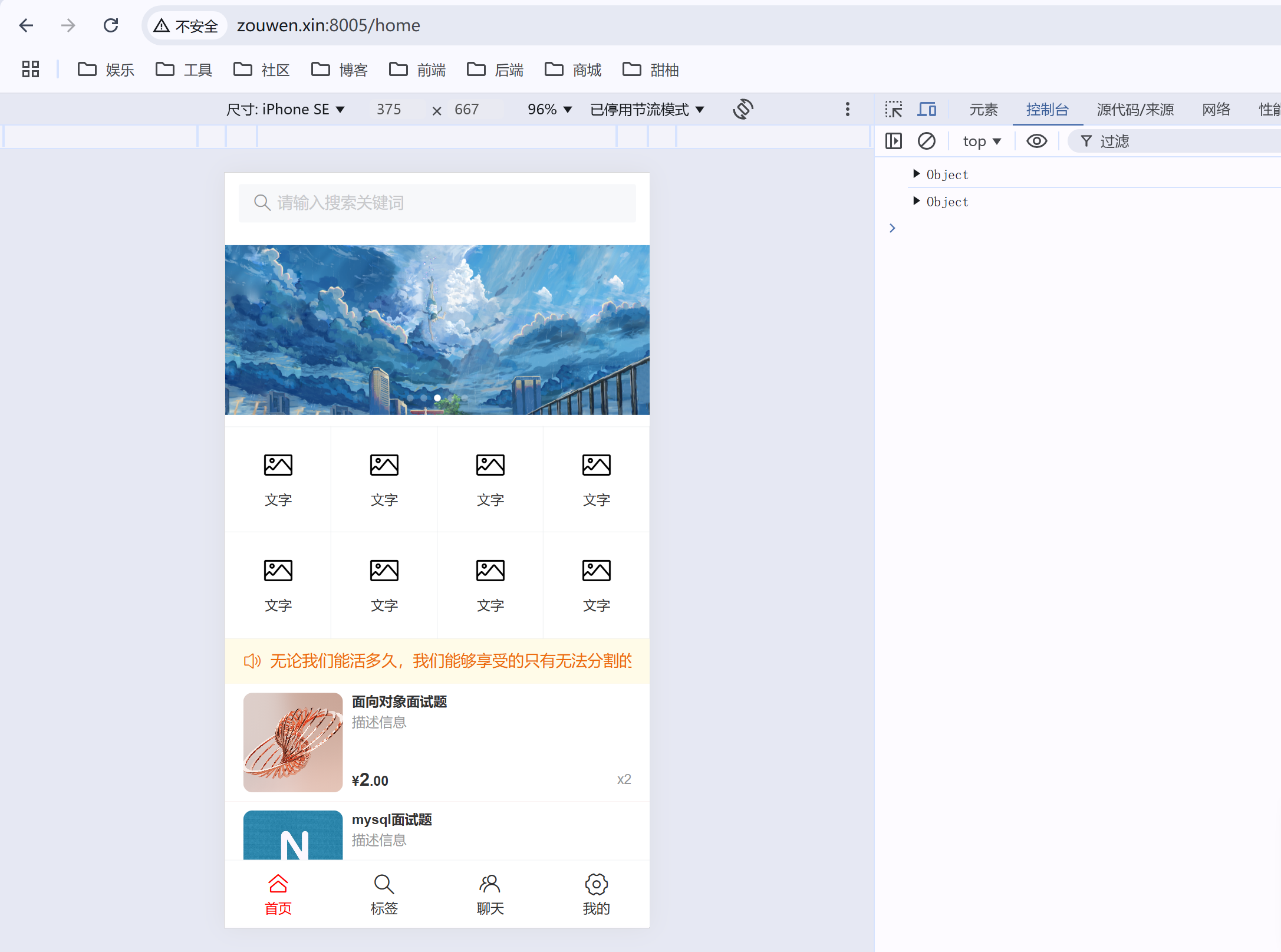Open the mysql面试题 product thumbnail
The height and width of the screenshot is (952, 1281).
293,835
